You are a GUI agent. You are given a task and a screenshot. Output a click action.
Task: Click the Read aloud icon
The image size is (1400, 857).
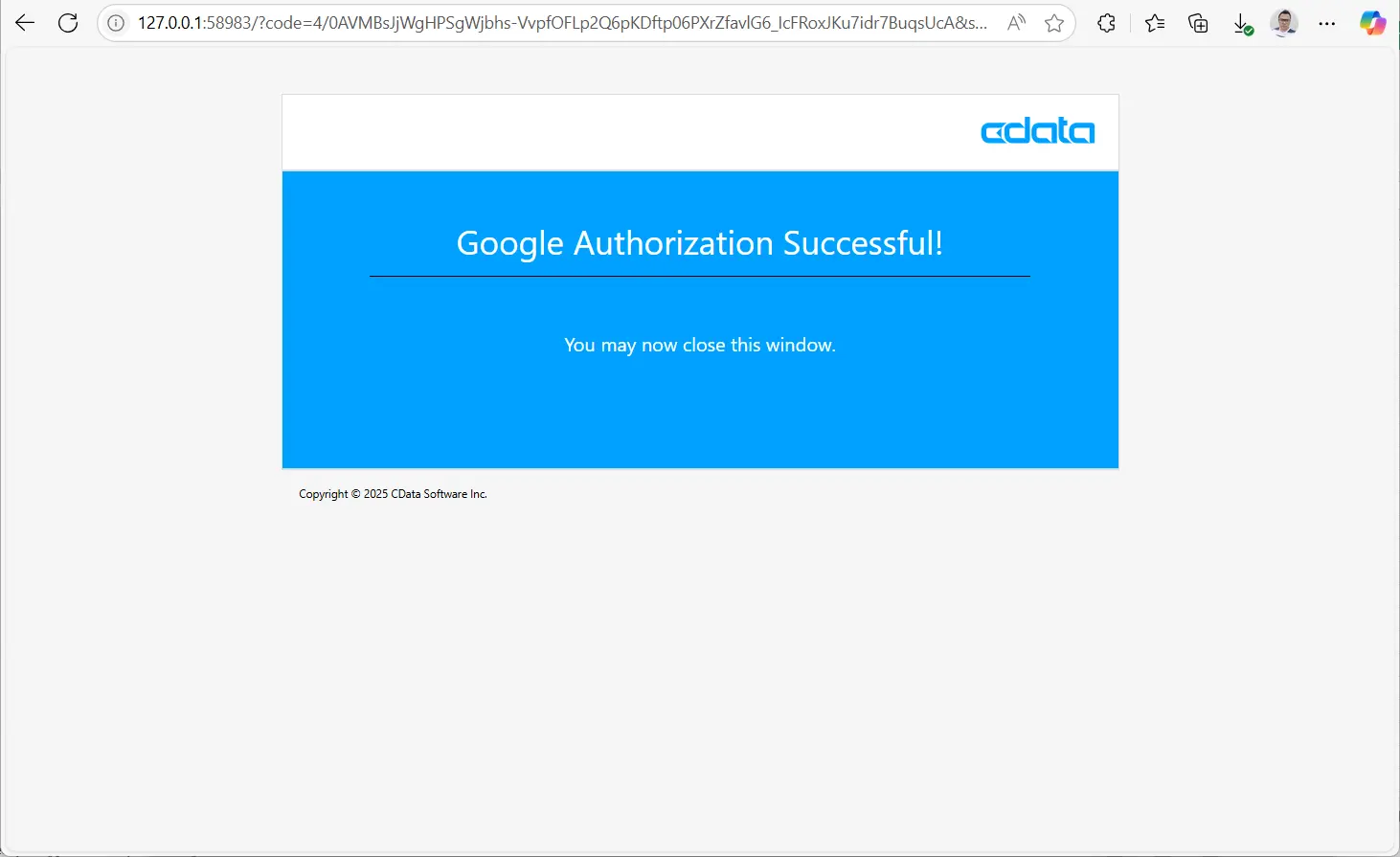point(1016,23)
